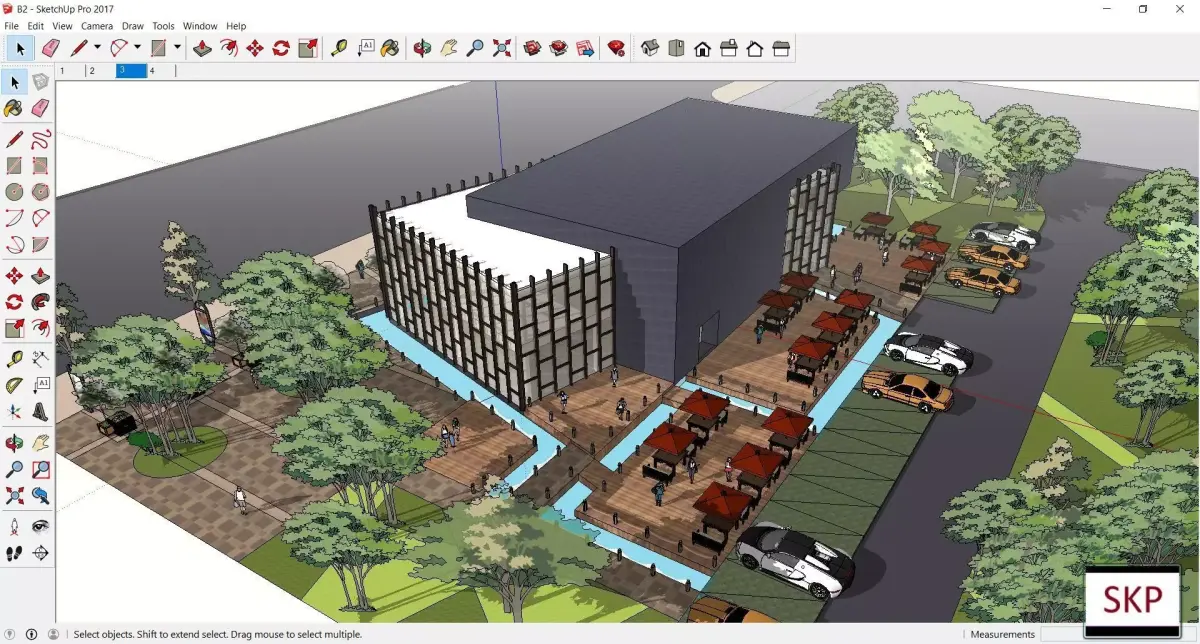Switch to Iso view house icon
The image size is (1200, 644).
click(650, 48)
